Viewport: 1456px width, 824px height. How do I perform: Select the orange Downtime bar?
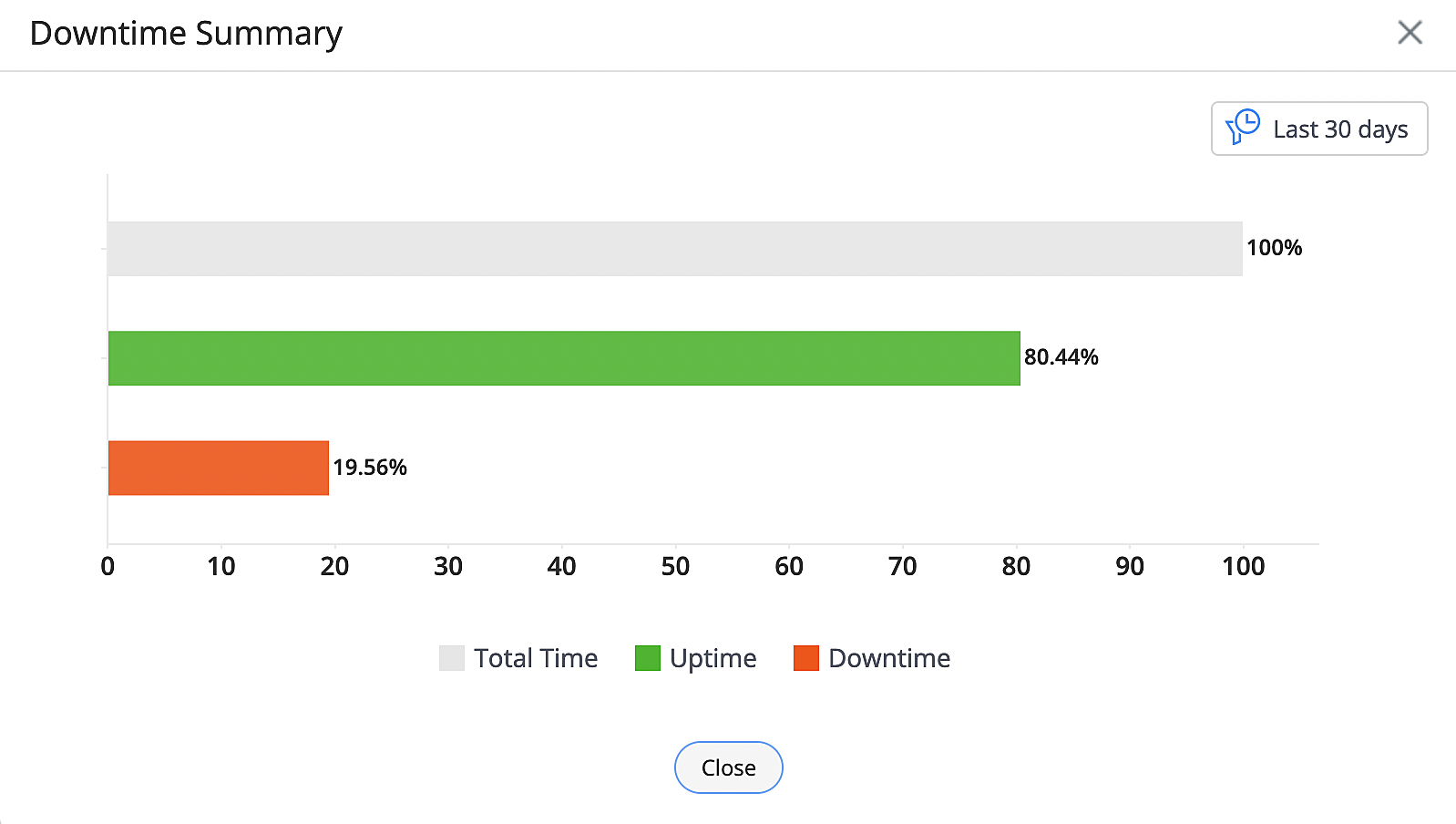218,468
